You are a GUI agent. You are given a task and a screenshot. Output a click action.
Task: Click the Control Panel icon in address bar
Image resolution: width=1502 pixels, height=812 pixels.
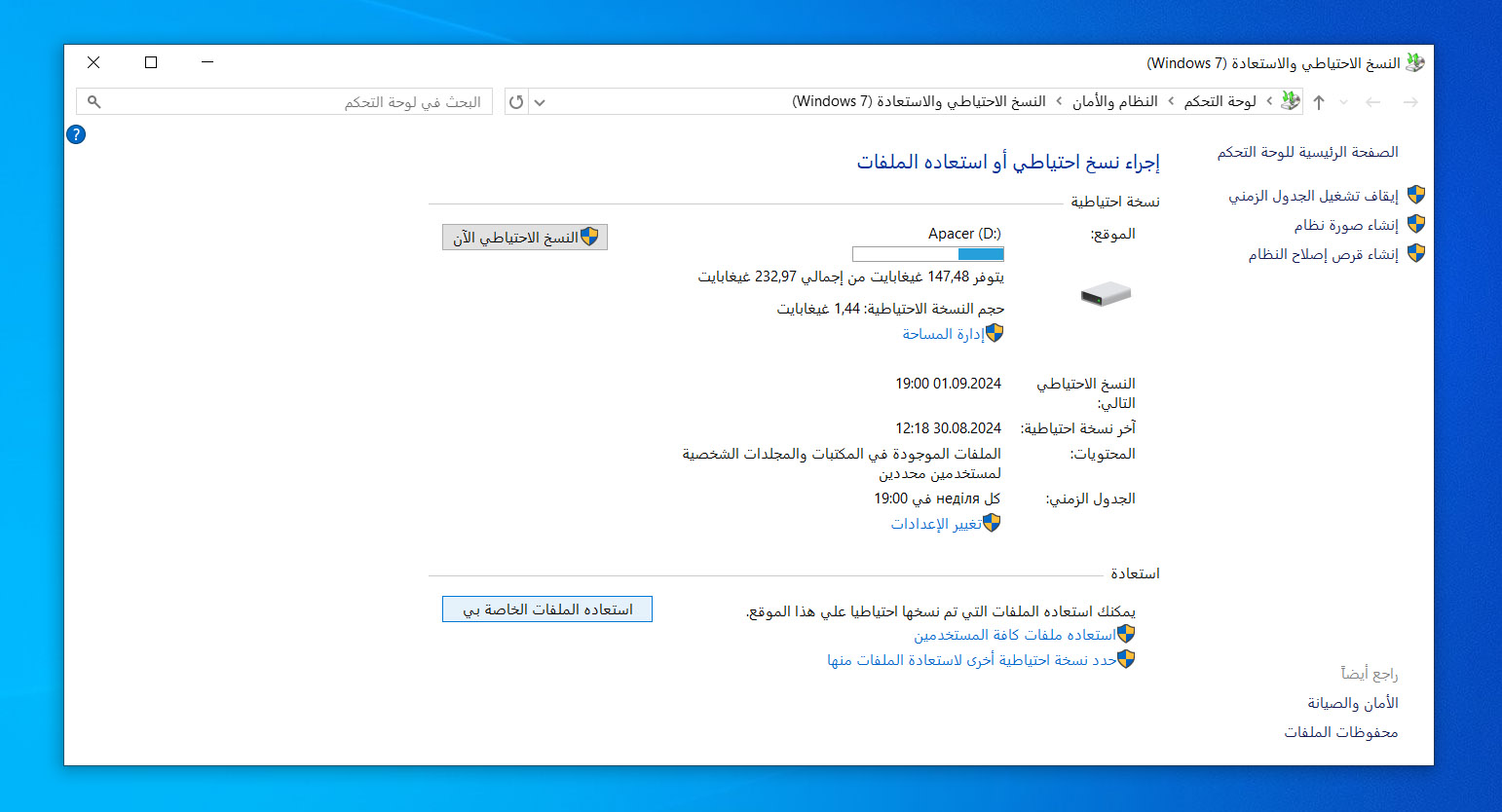[1291, 100]
